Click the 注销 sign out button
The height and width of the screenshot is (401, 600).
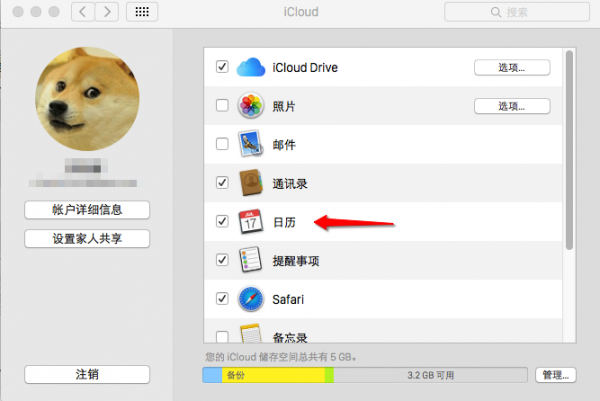pos(87,374)
